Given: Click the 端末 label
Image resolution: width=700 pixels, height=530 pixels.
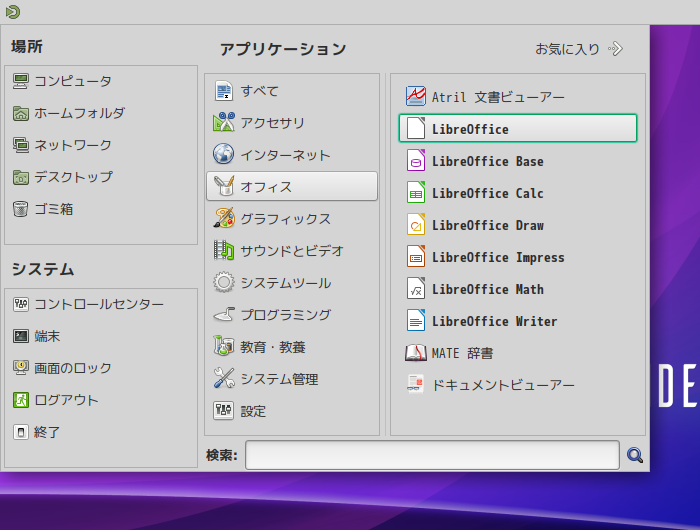Looking at the screenshot, I should (47, 336).
